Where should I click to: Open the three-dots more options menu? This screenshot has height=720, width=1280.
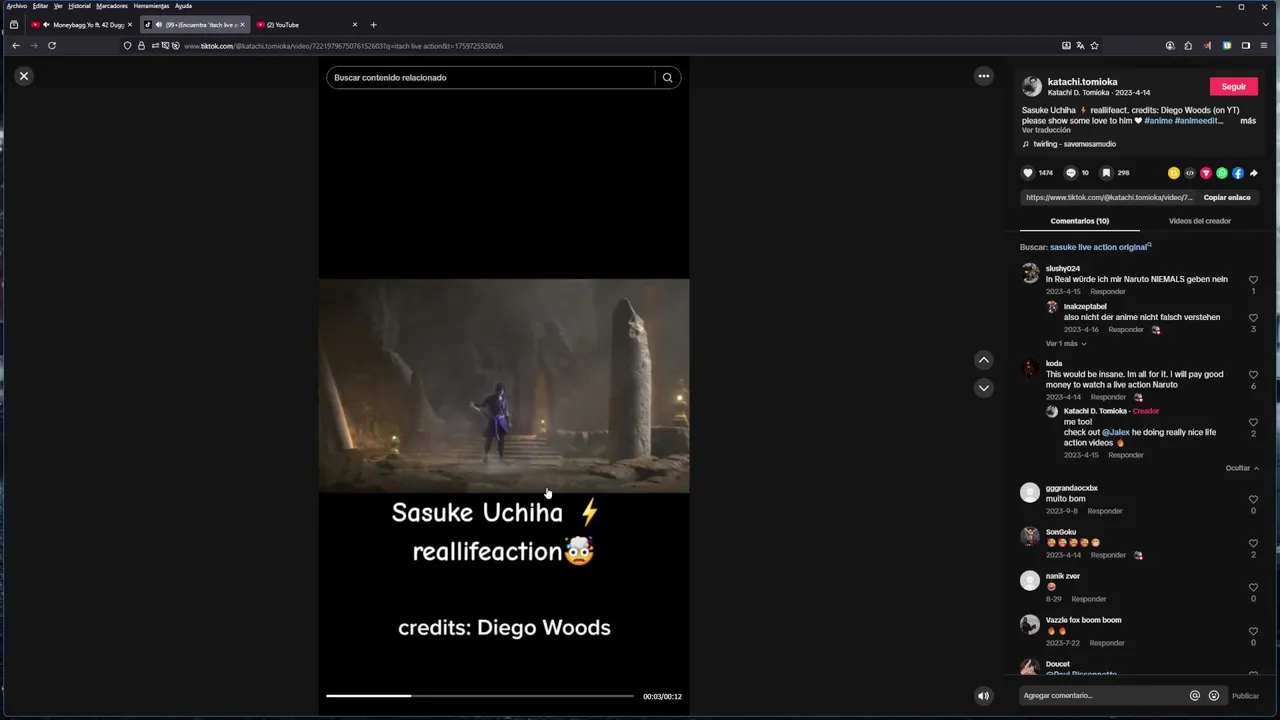point(984,76)
